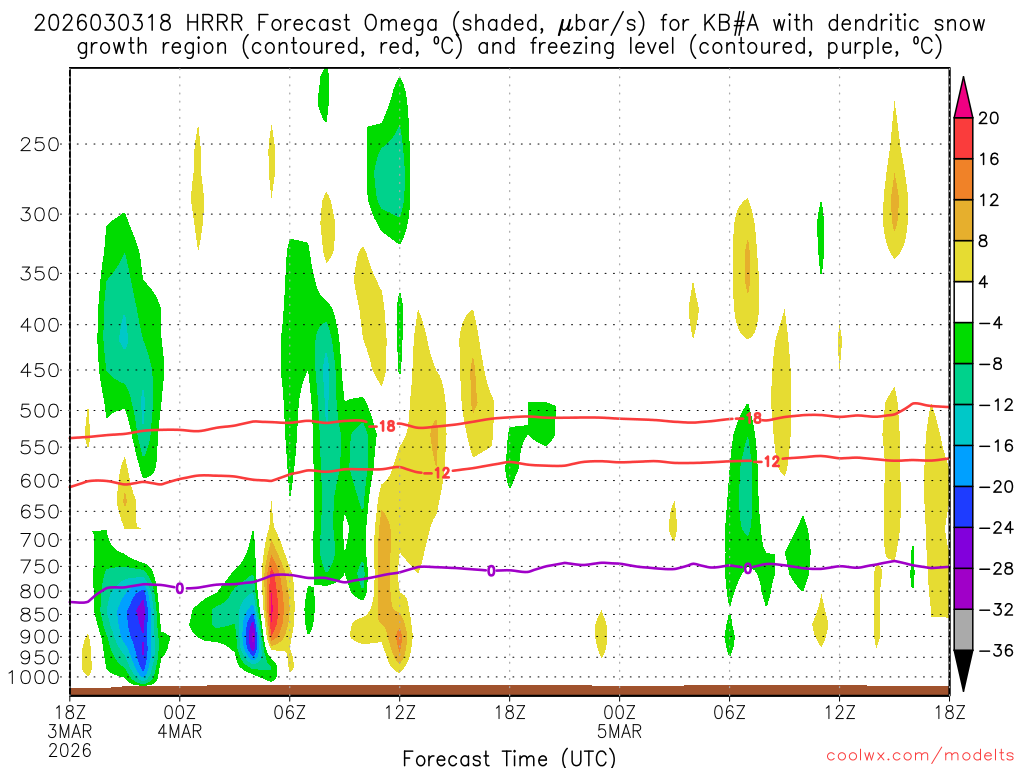This screenshot has height=768, width=1024.
Task: Select the colorbar label -32
Action: (996, 609)
